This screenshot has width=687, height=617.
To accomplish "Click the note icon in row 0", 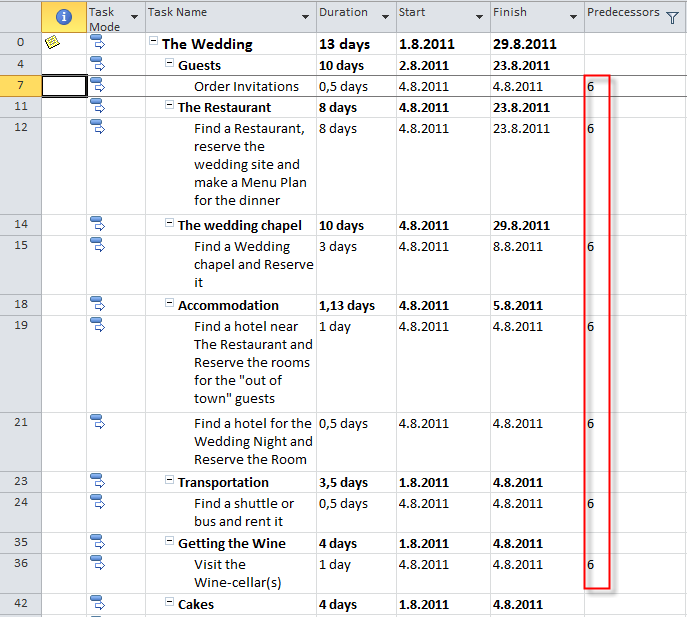I will point(52,43).
